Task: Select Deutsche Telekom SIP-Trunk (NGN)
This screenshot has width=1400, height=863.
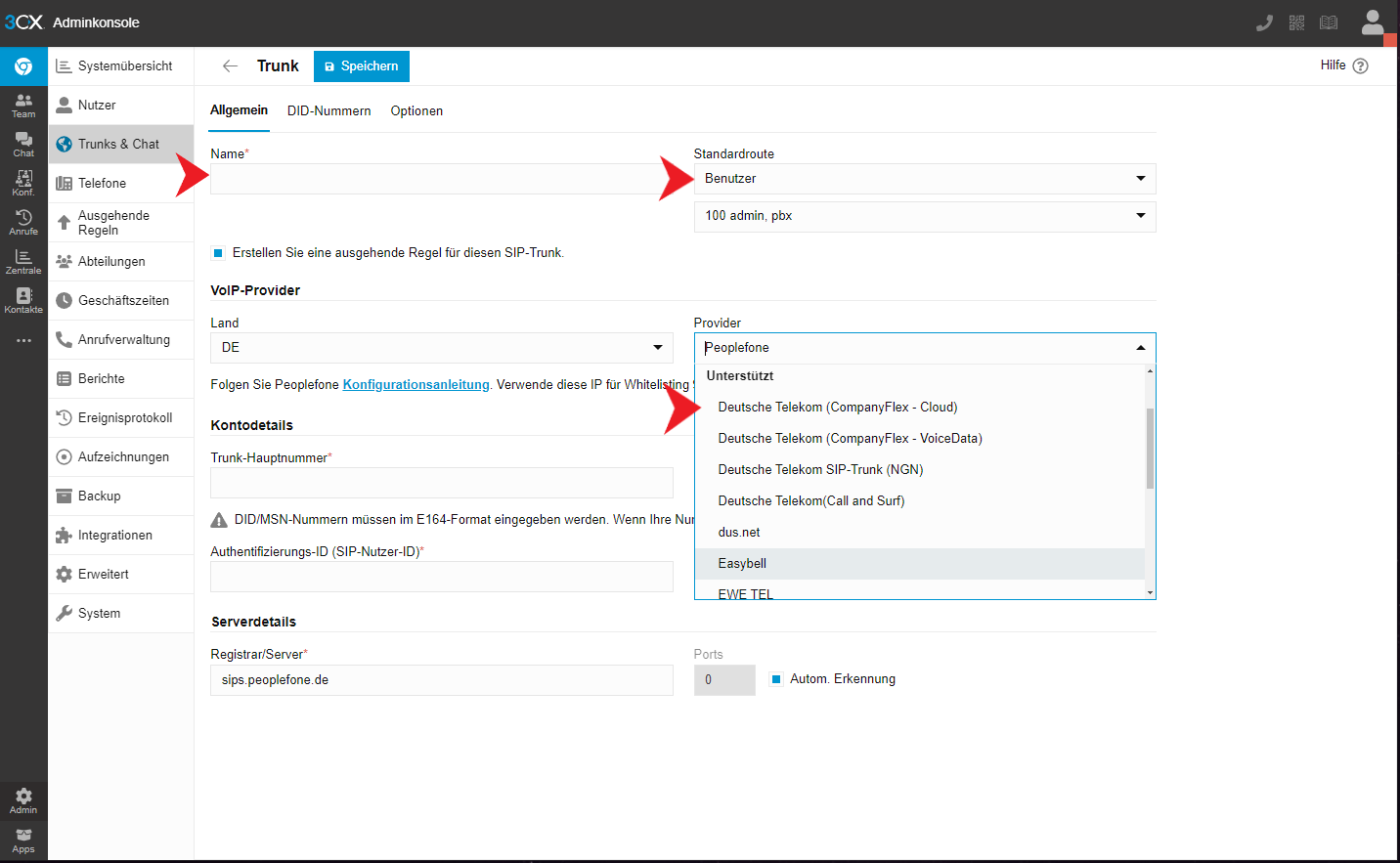Action: pyautogui.click(x=919, y=469)
